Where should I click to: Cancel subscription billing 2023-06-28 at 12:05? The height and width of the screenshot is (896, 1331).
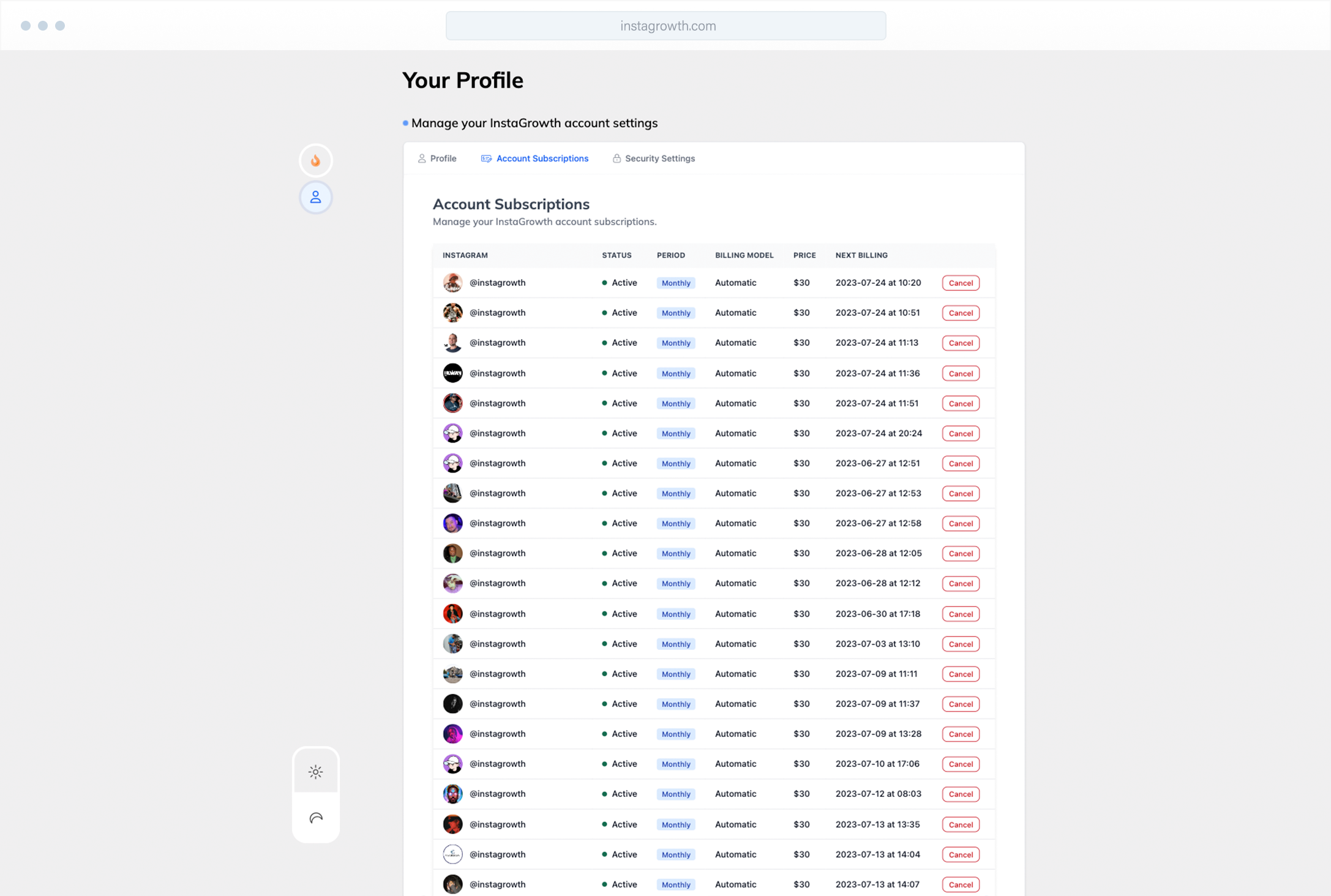point(961,553)
